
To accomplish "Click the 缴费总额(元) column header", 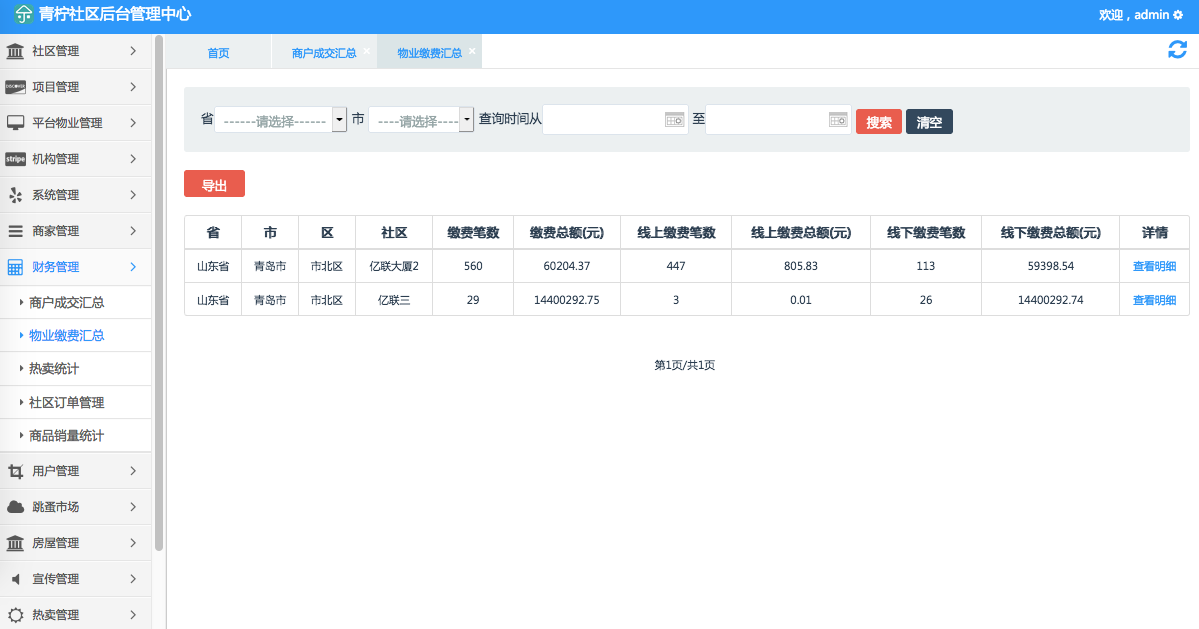I will (x=567, y=233).
